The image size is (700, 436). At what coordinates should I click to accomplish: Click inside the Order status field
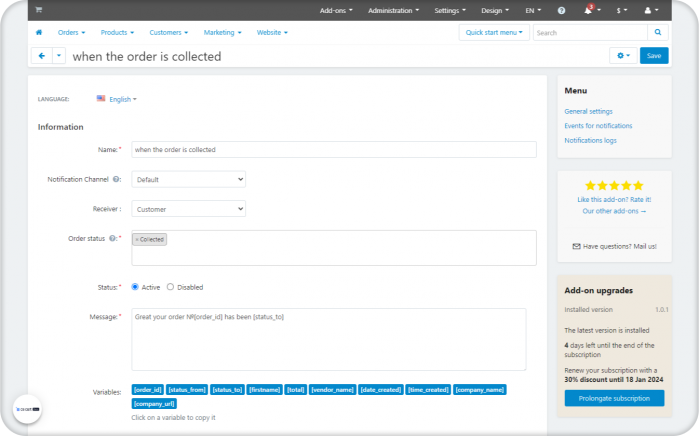pos(334,248)
